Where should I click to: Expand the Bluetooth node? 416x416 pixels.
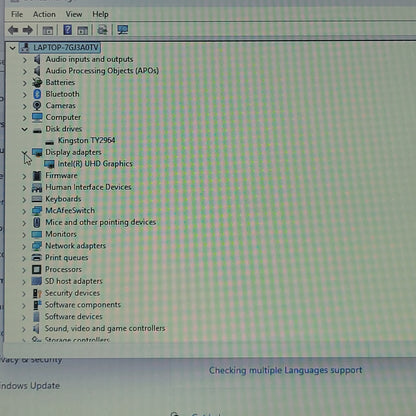tap(25, 95)
